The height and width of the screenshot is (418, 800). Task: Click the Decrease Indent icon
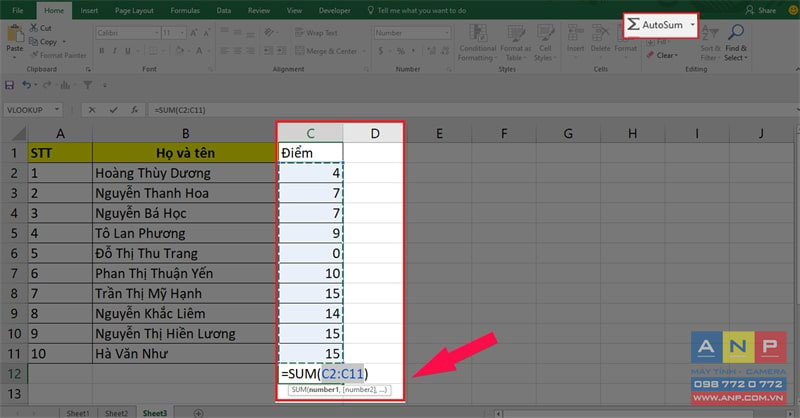coord(268,51)
